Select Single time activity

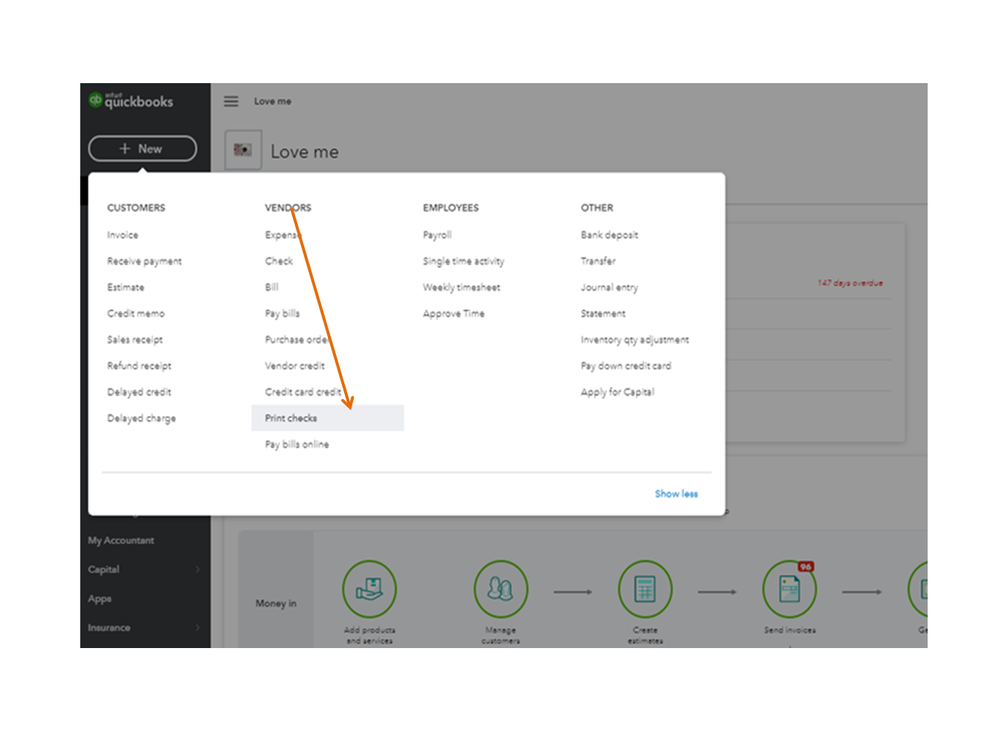coord(463,261)
